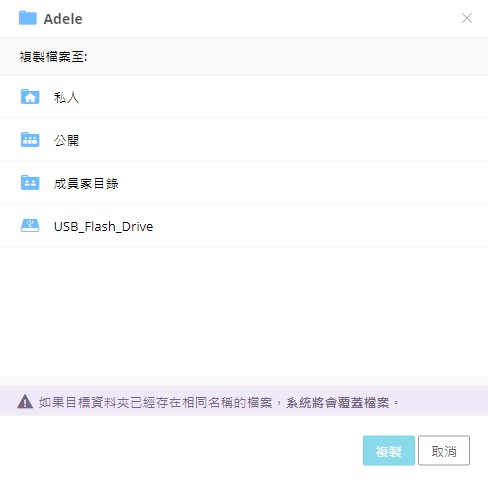Close the Adele copy dialog
The width and height of the screenshot is (488, 483).
[467, 18]
